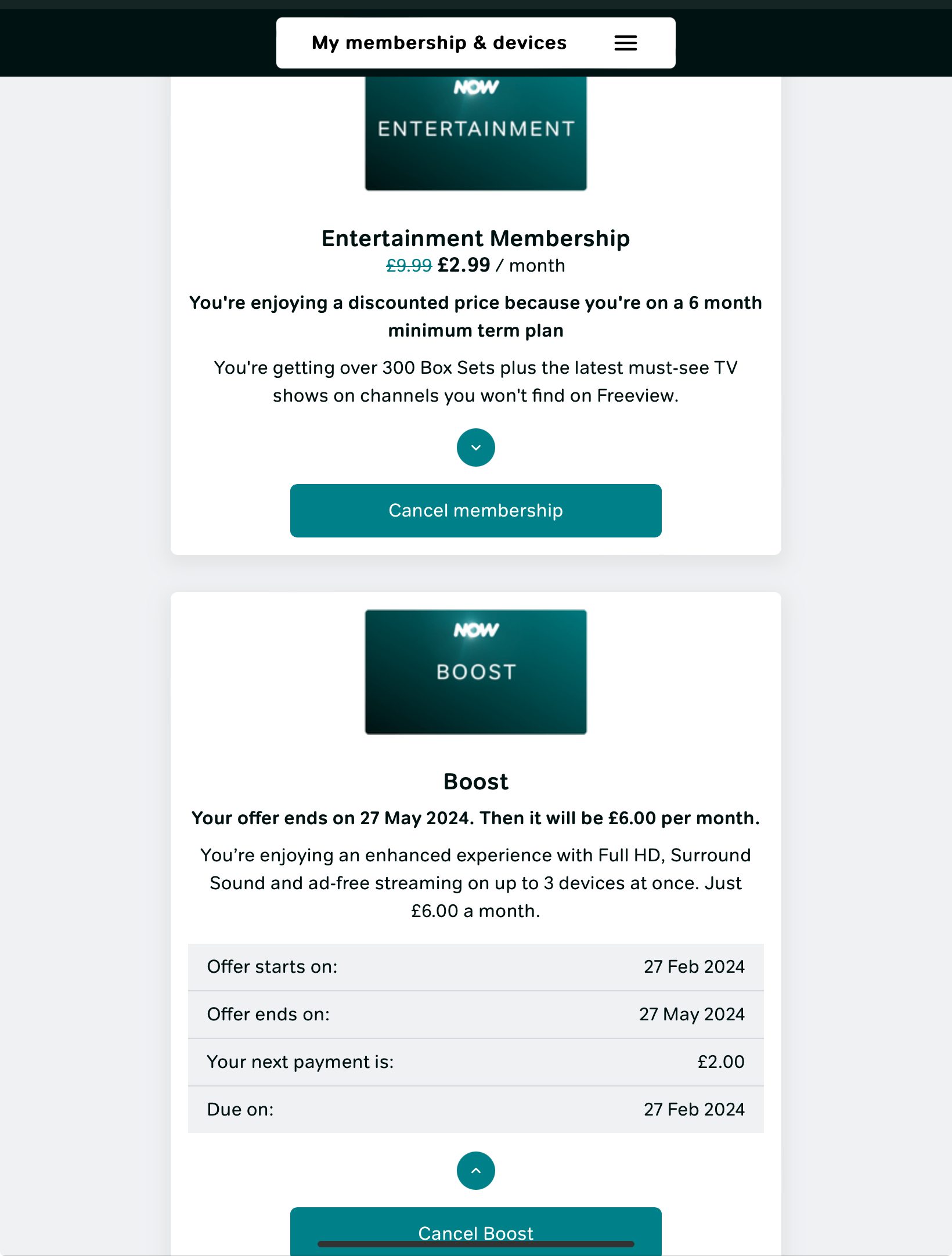
Task: Click the BOOST membership card artwork
Action: 475,672
